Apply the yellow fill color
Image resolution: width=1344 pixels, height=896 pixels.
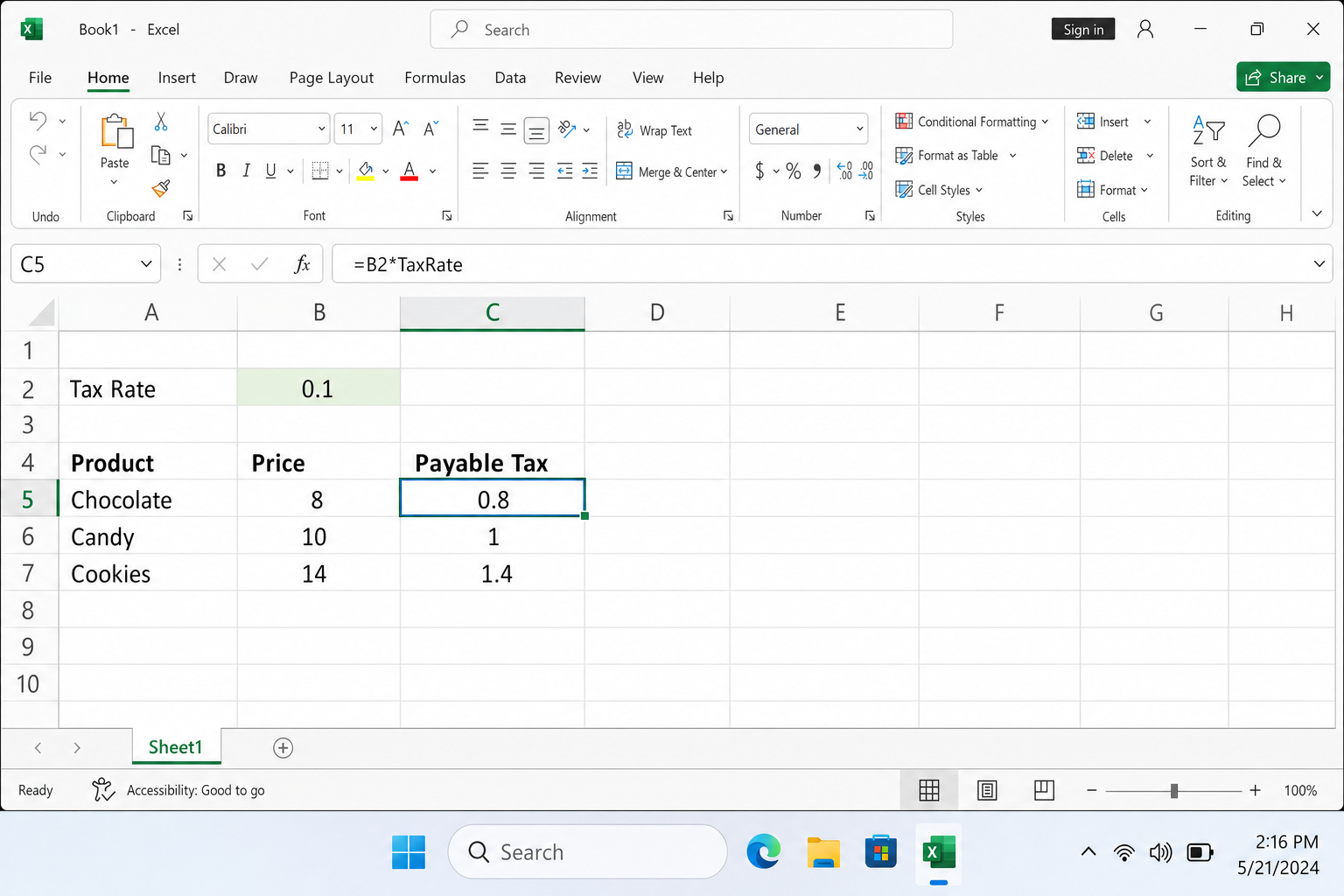(x=366, y=171)
